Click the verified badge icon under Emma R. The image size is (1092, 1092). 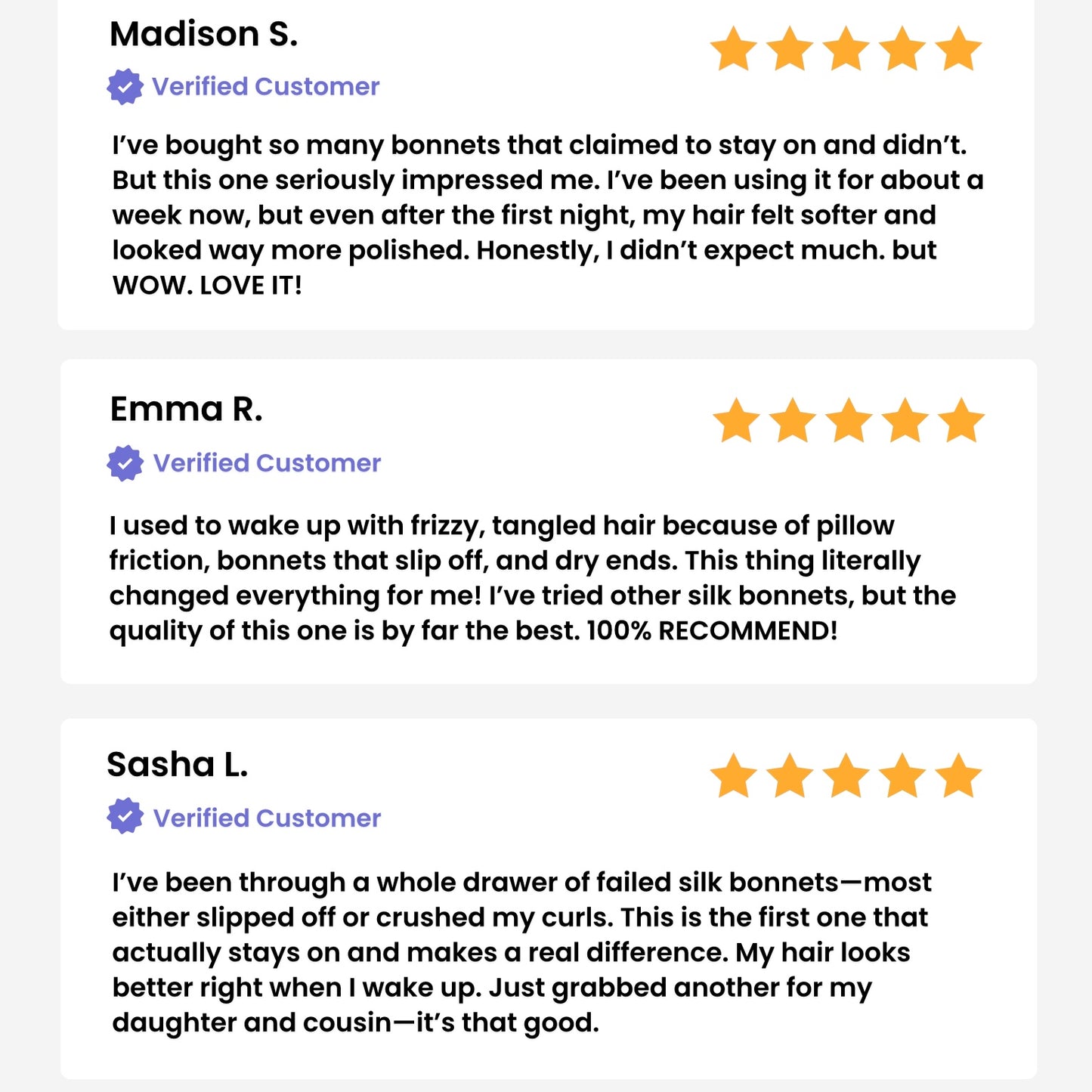pos(125,463)
